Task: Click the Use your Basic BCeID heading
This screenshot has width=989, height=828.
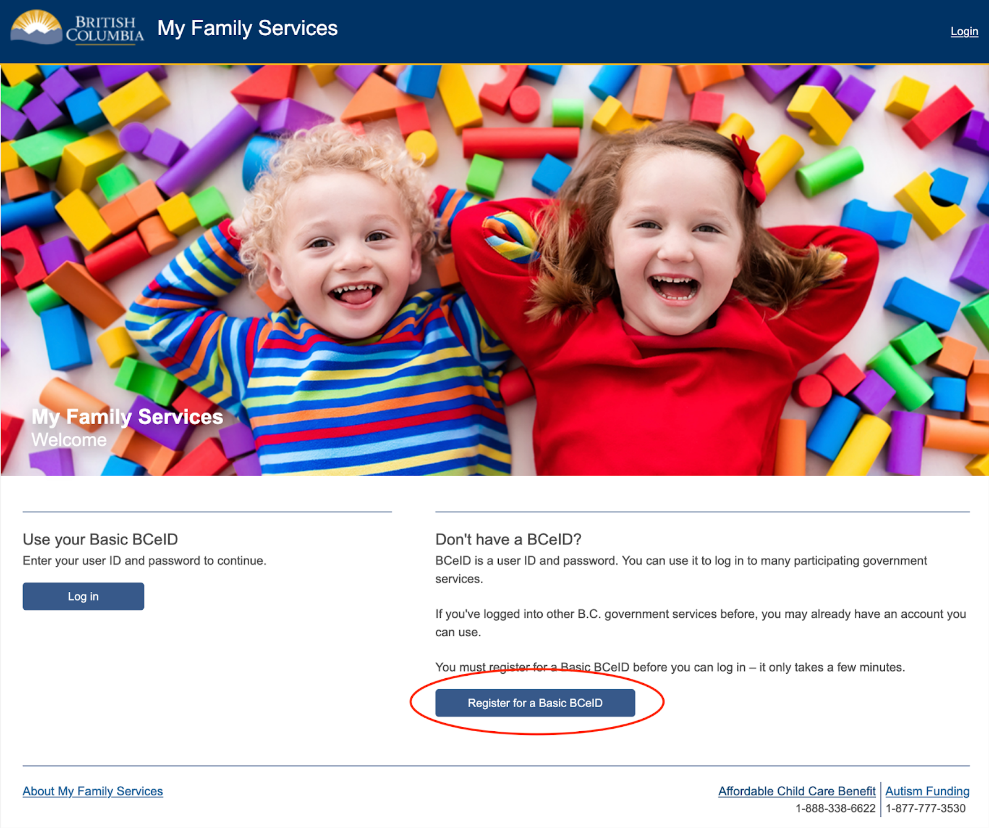Action: click(100, 540)
